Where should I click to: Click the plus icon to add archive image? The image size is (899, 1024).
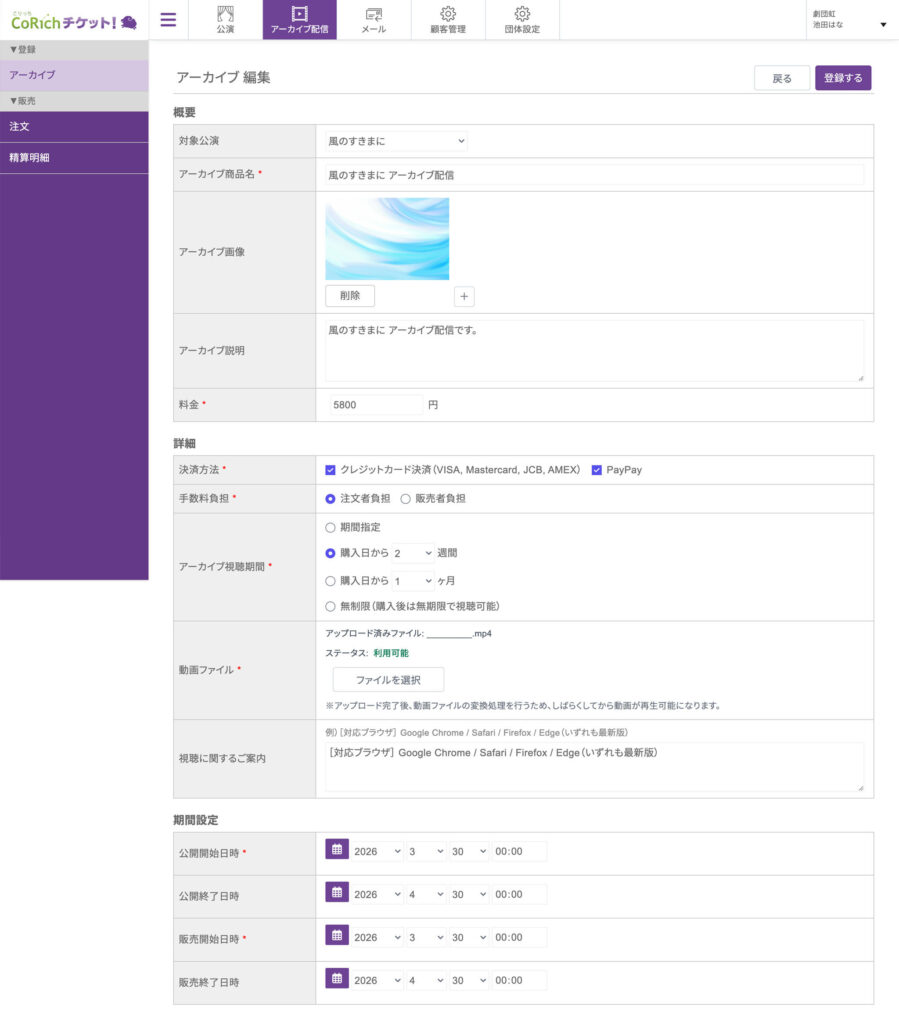464,296
